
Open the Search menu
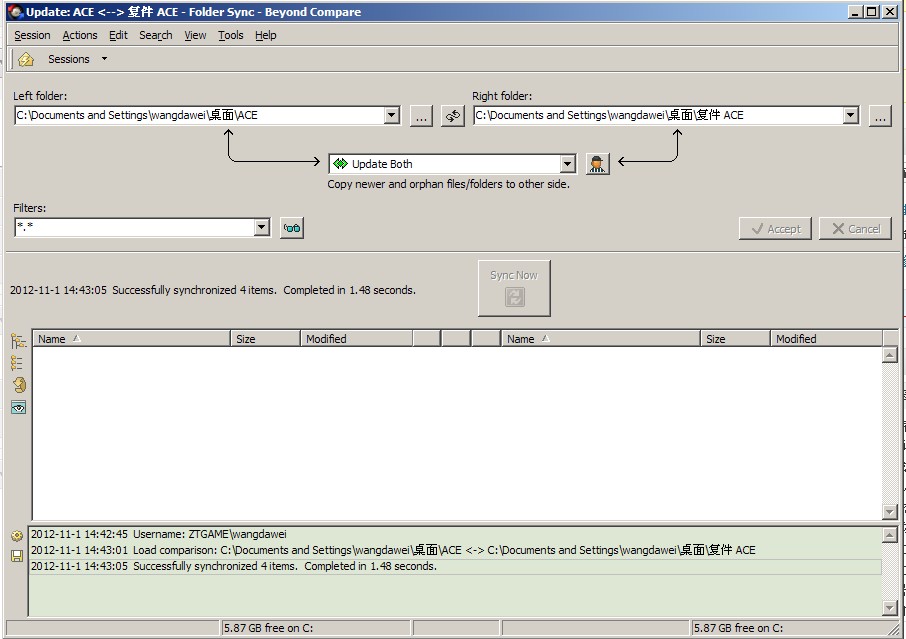click(155, 35)
